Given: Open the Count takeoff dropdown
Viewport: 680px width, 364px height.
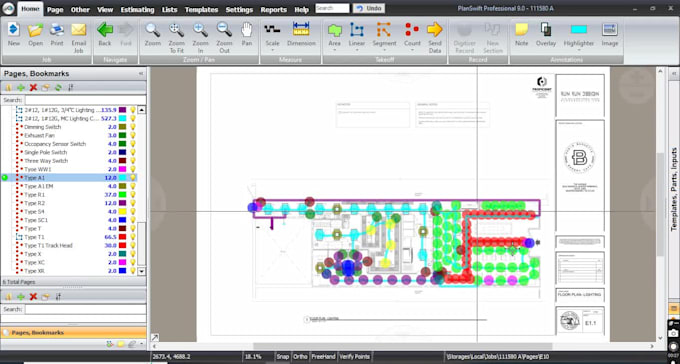Looking at the screenshot, I should (x=412, y=50).
